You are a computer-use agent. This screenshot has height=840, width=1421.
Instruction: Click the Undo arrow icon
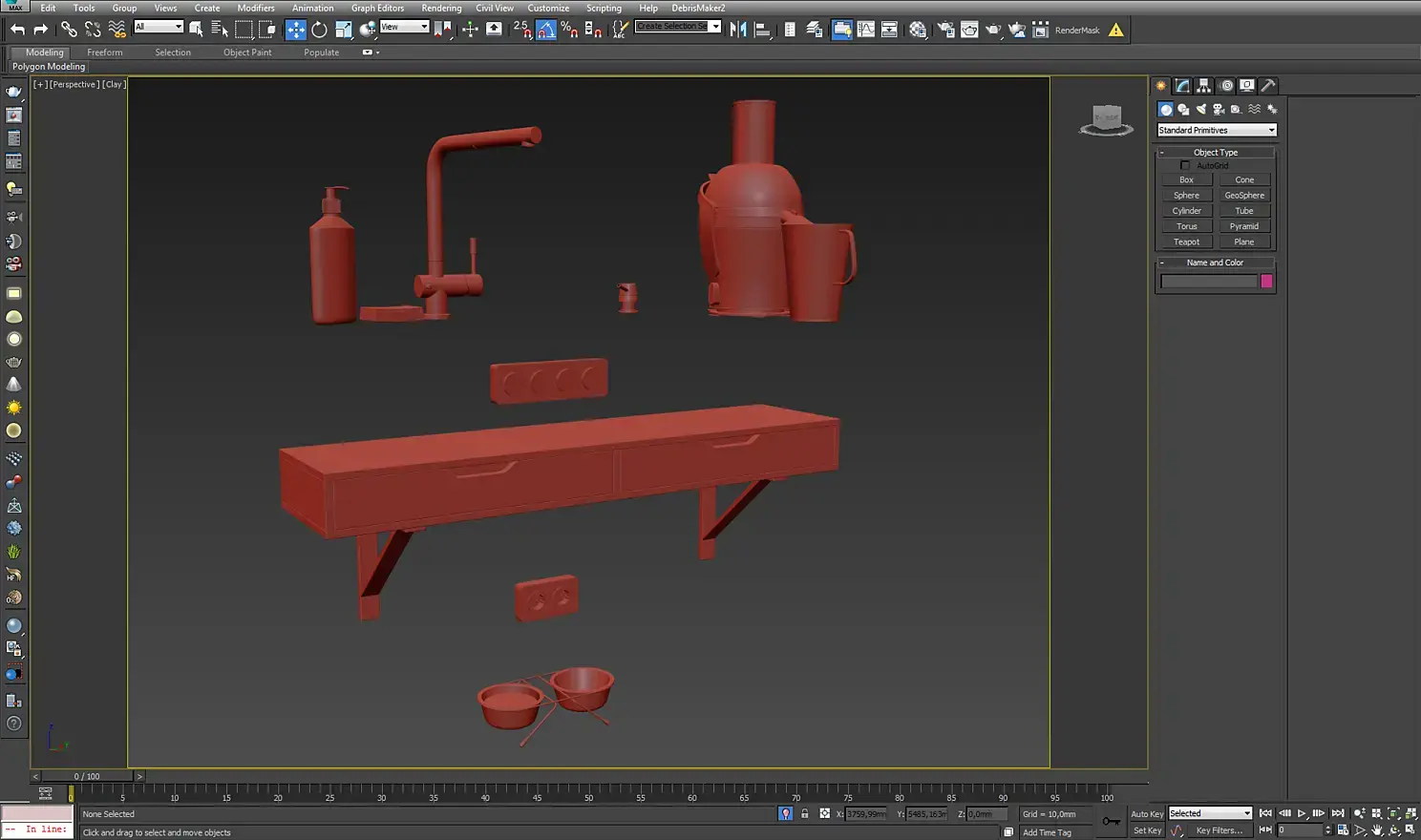17,30
